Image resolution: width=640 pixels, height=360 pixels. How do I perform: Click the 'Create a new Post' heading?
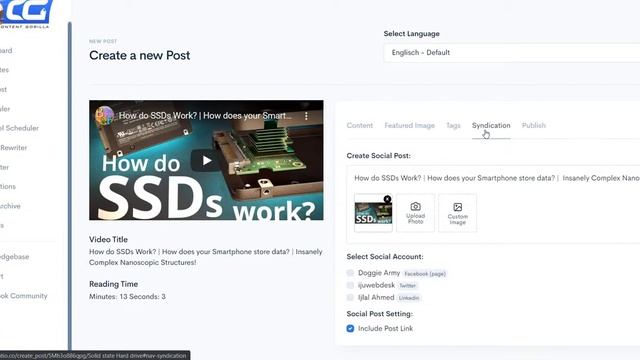140,55
